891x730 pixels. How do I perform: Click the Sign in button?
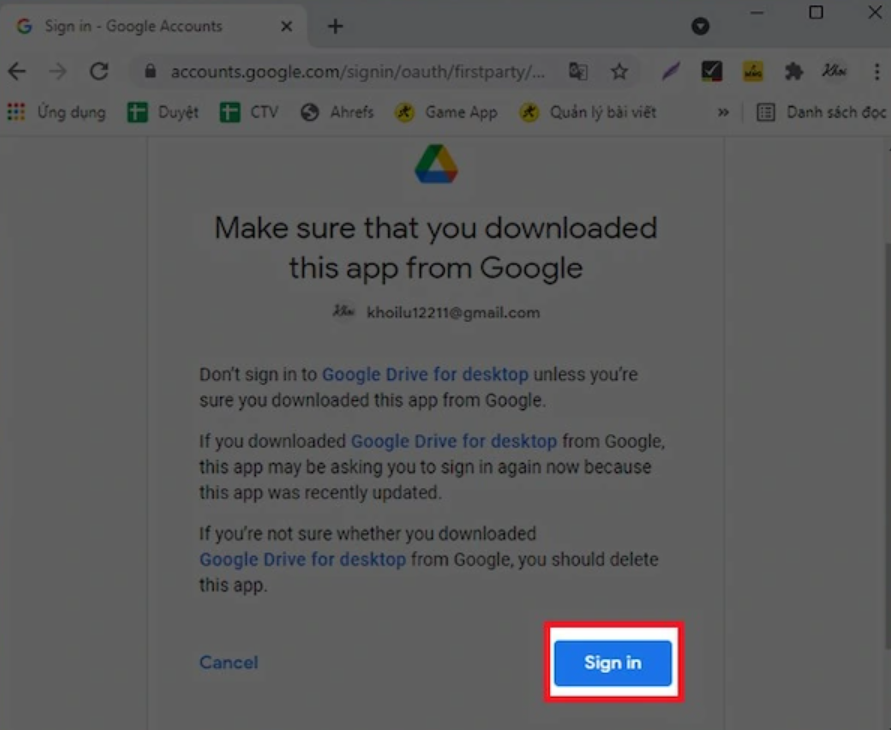(x=612, y=662)
